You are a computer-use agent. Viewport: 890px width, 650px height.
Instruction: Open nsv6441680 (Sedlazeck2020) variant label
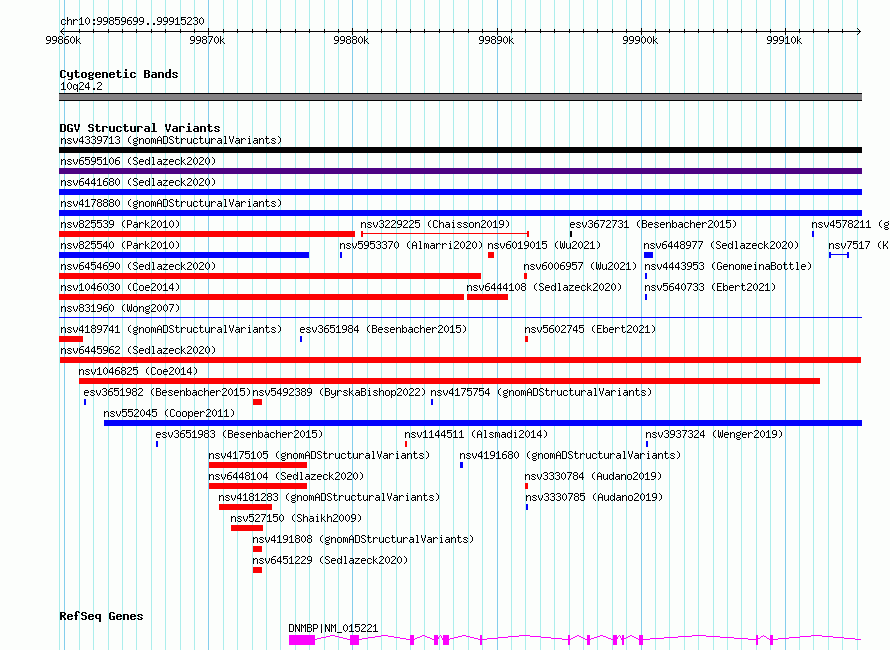click(x=138, y=182)
